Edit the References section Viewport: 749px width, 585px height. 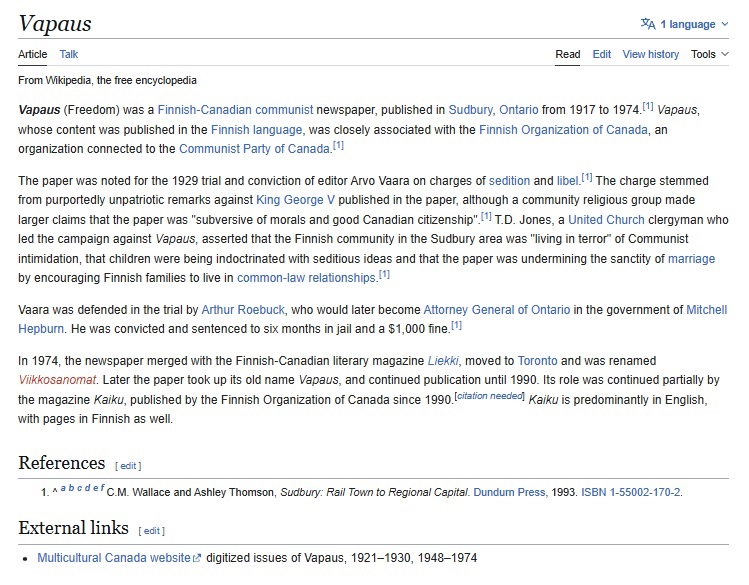pos(128,466)
